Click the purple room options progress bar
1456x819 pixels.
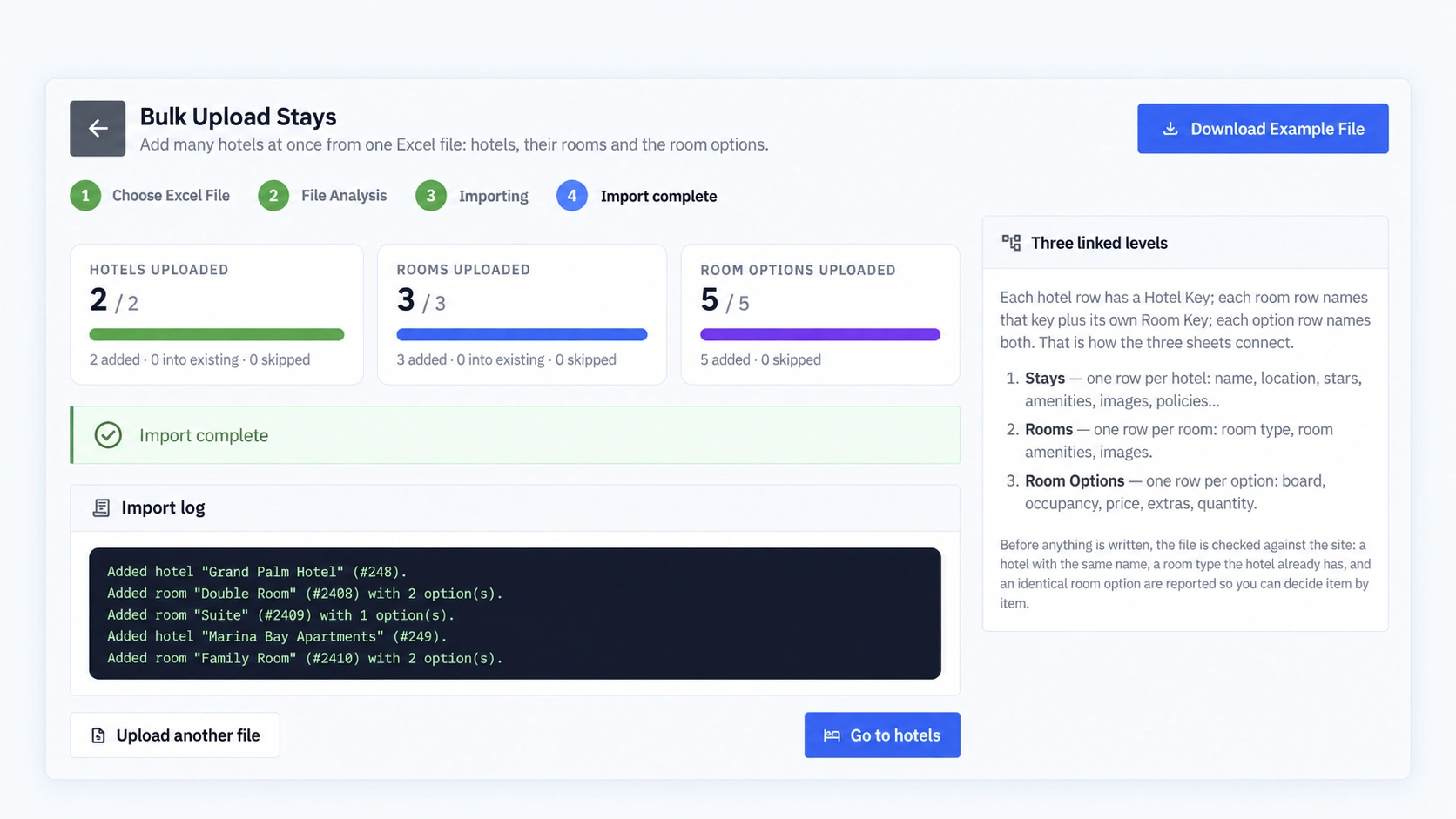click(820, 334)
